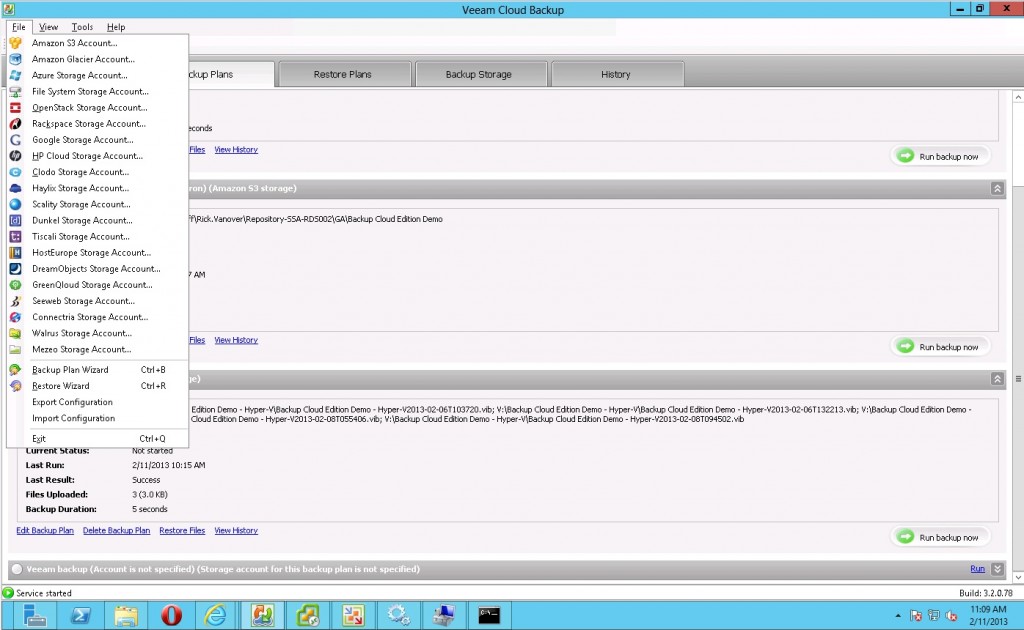Click the taskbar clock showing 11:09 AM
Image resolution: width=1024 pixels, height=630 pixels.
(988, 615)
